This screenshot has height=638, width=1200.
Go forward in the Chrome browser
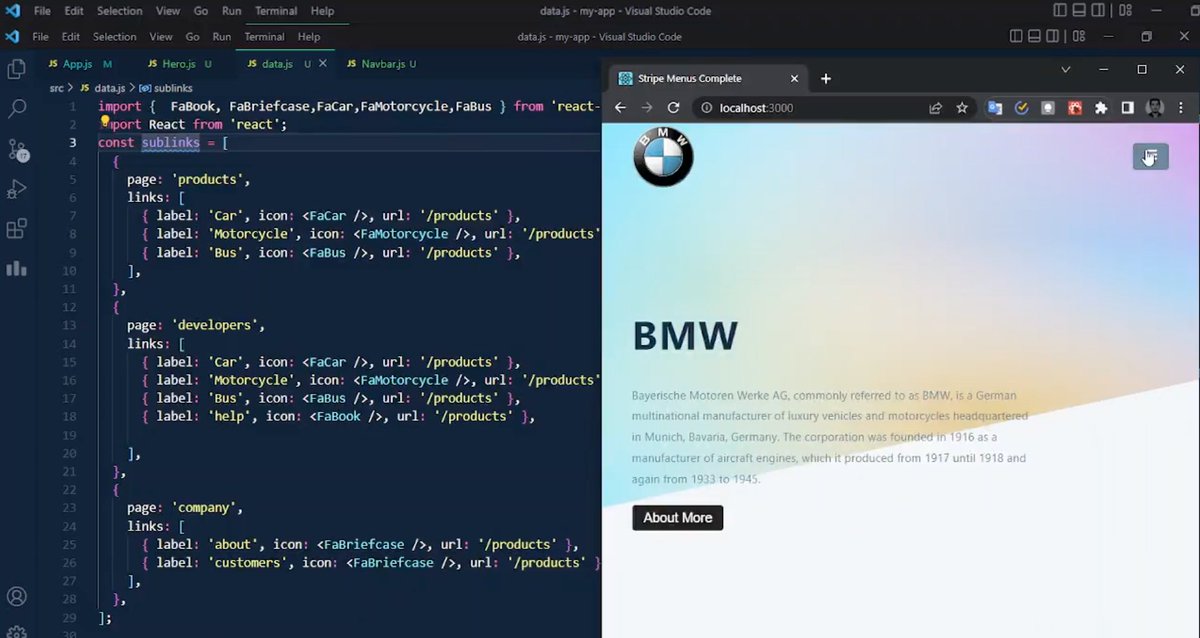click(647, 108)
